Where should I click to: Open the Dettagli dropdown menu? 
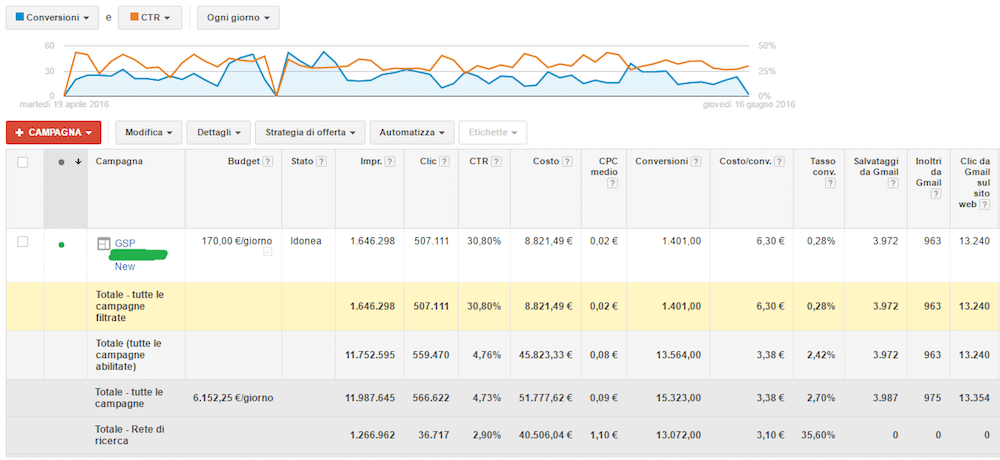click(218, 133)
